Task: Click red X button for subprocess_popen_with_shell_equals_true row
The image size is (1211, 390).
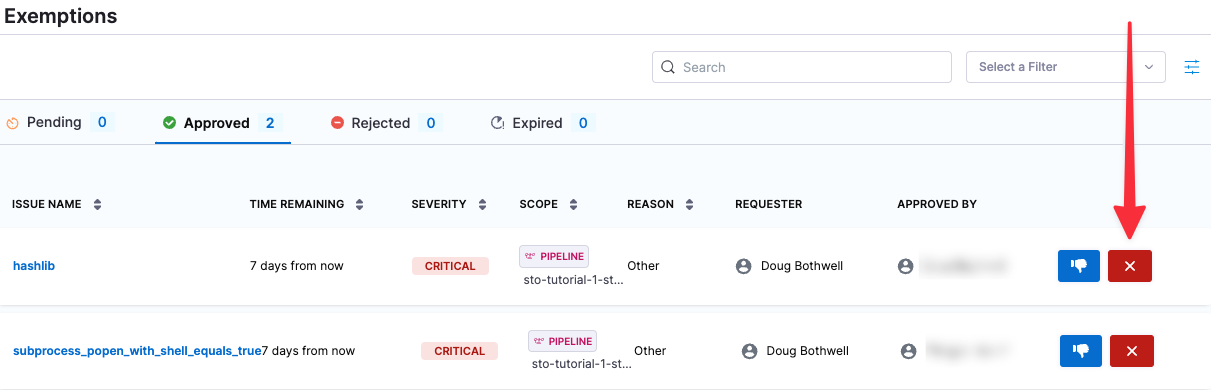Action: (x=1132, y=351)
